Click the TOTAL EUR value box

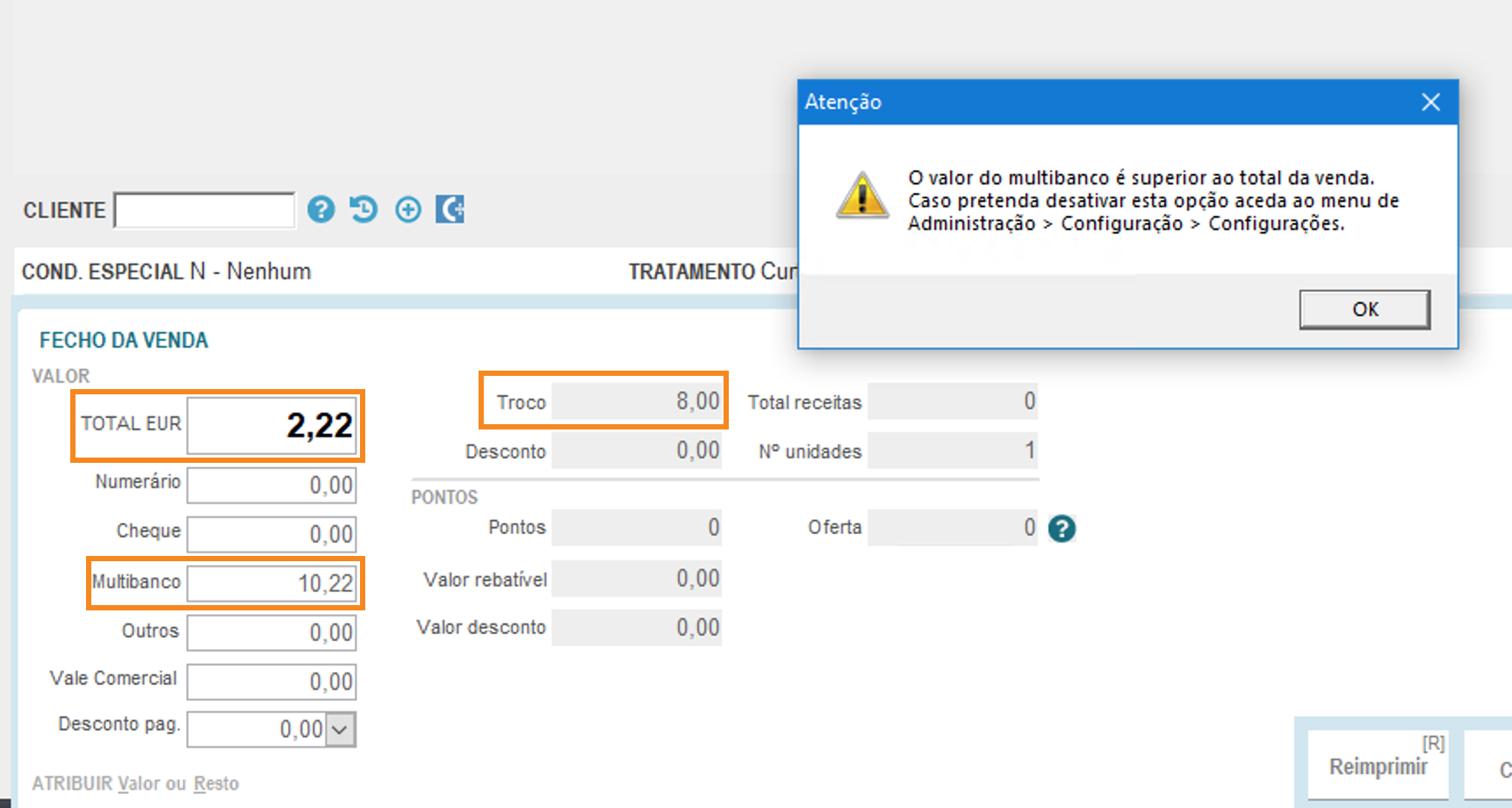click(x=272, y=426)
